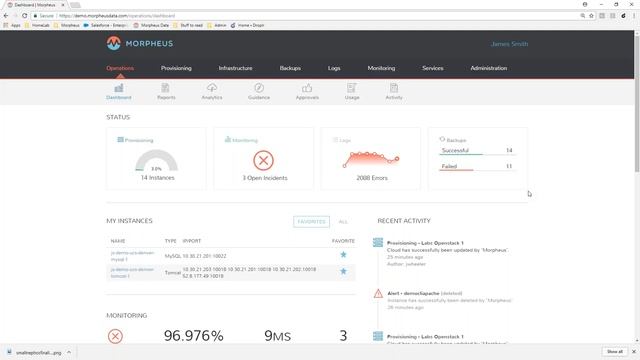Open the Approvals thumbs-up icon

(307, 88)
